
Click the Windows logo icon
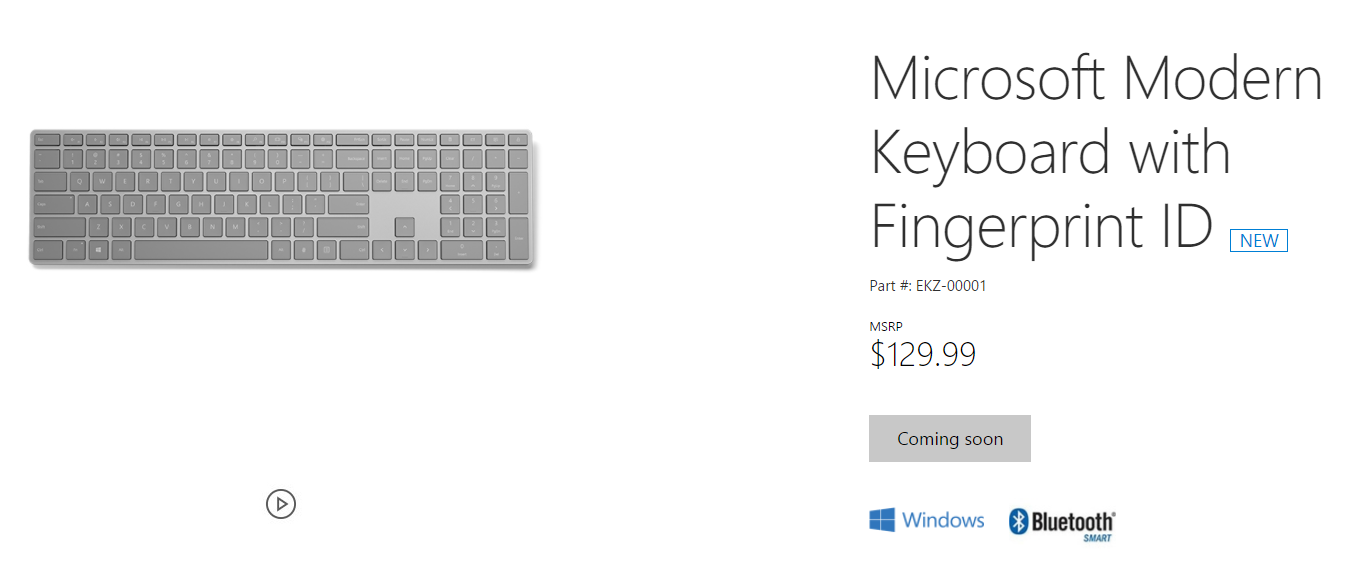[x=882, y=520]
